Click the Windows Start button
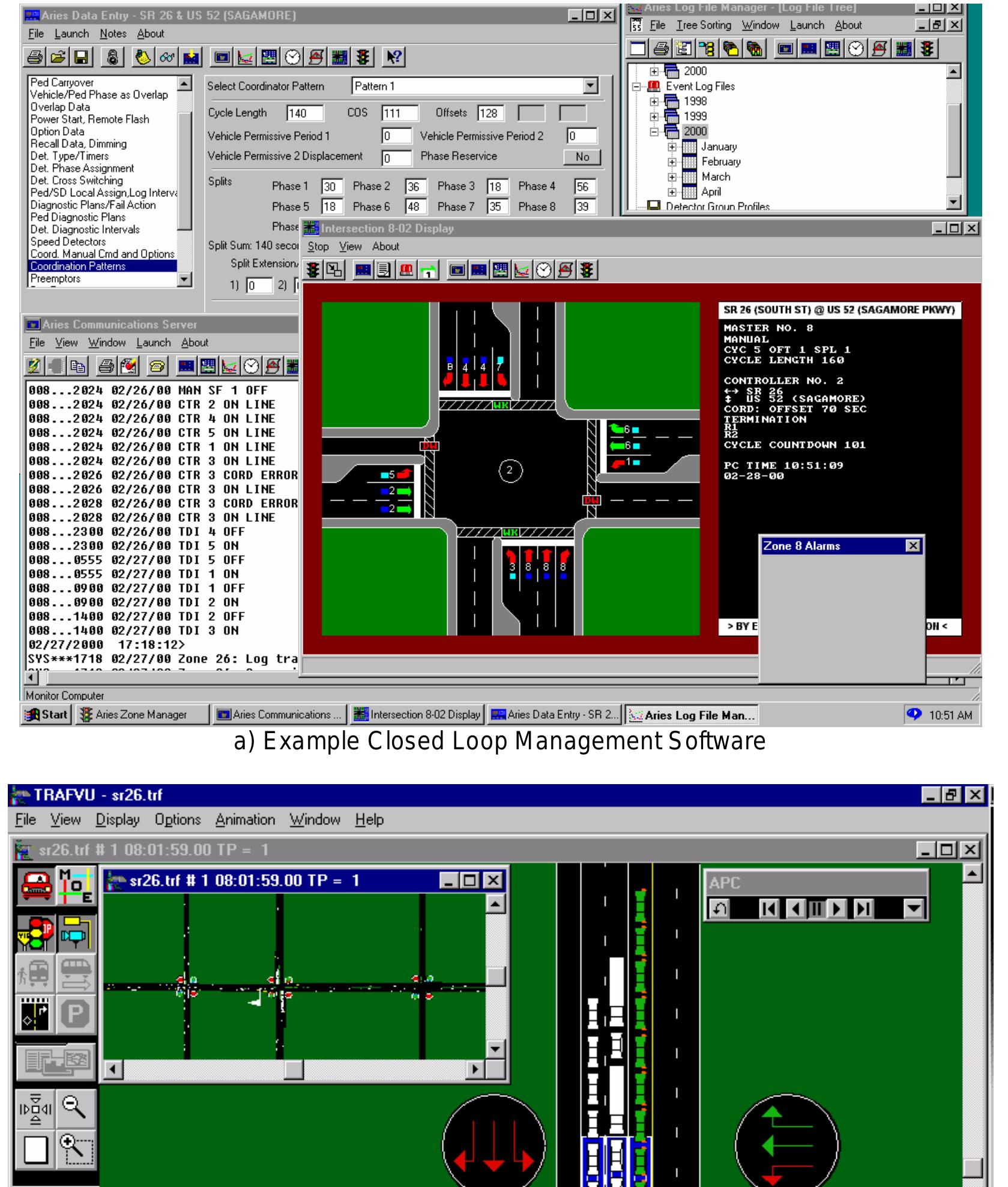 tap(46, 714)
